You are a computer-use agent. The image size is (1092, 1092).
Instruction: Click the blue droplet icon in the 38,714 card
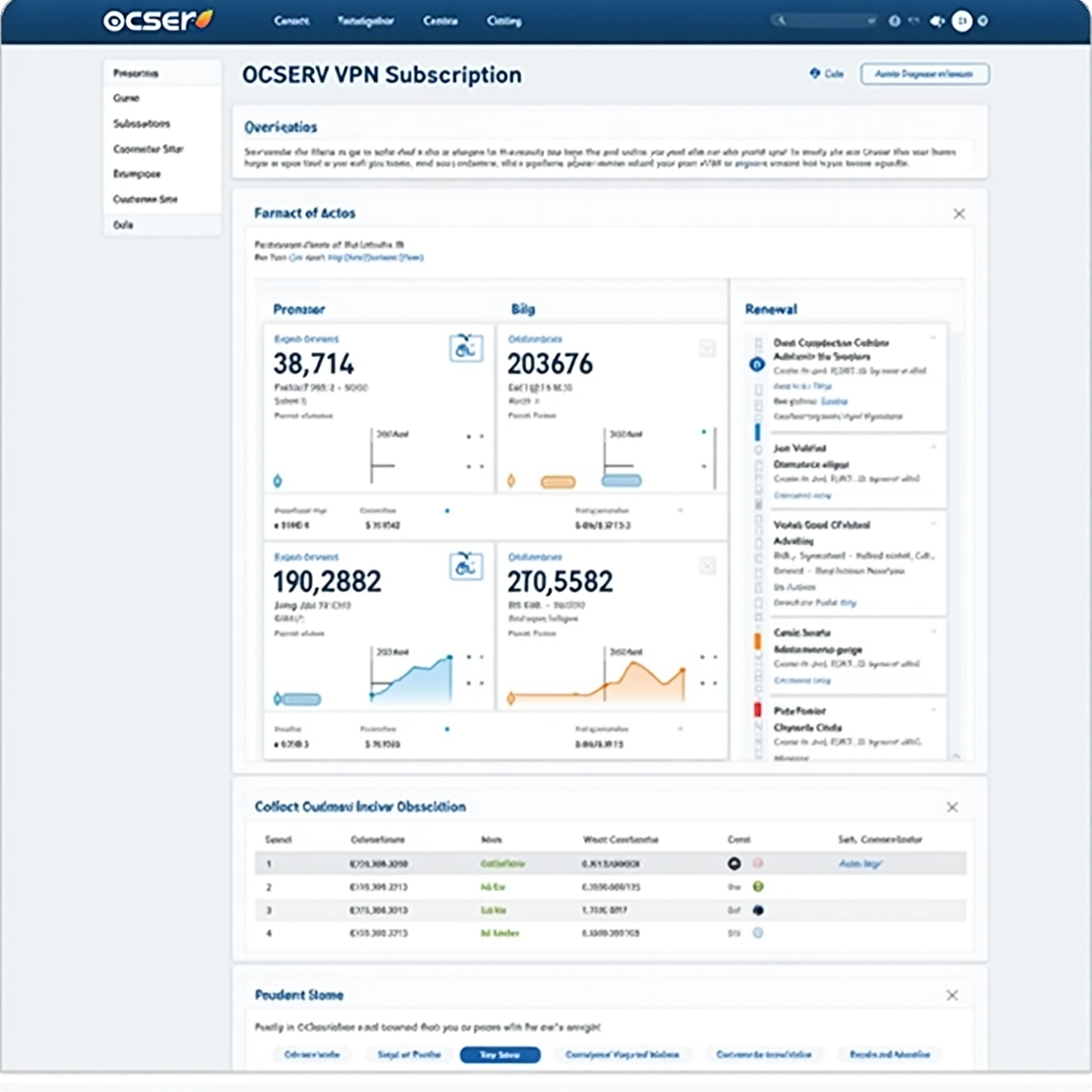[x=277, y=481]
